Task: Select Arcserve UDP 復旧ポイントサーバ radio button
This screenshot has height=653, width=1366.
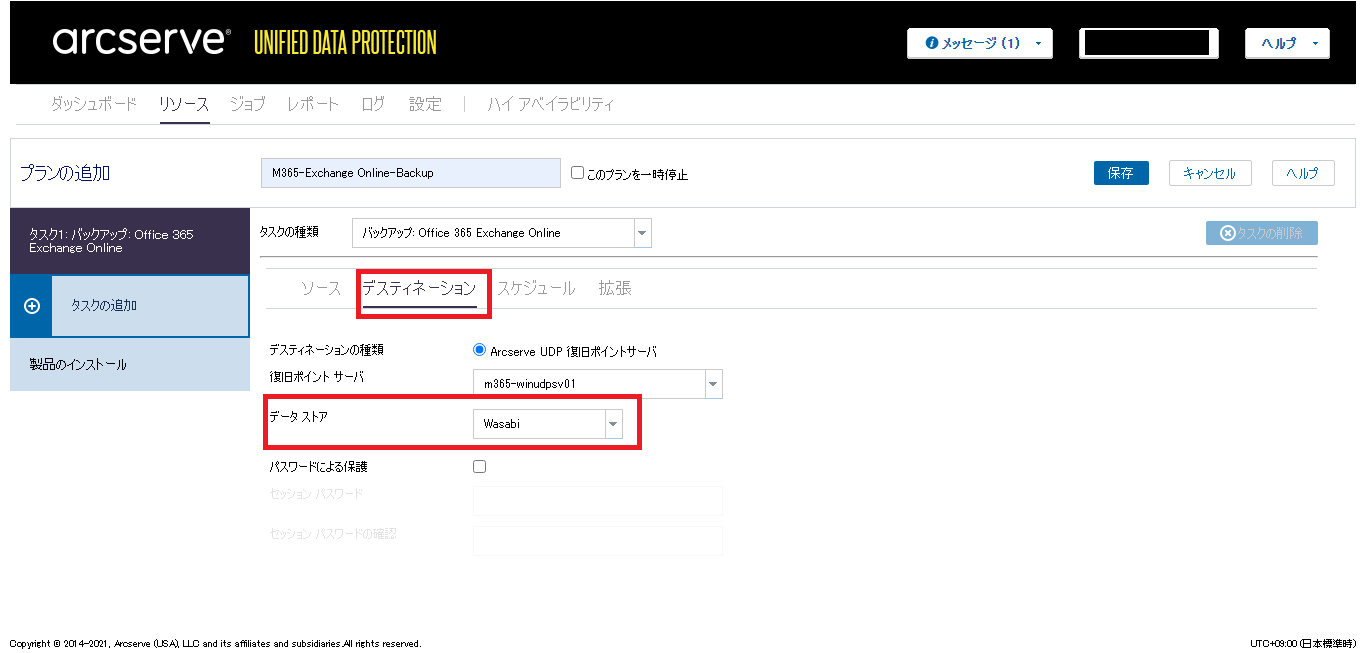Action: coord(479,351)
